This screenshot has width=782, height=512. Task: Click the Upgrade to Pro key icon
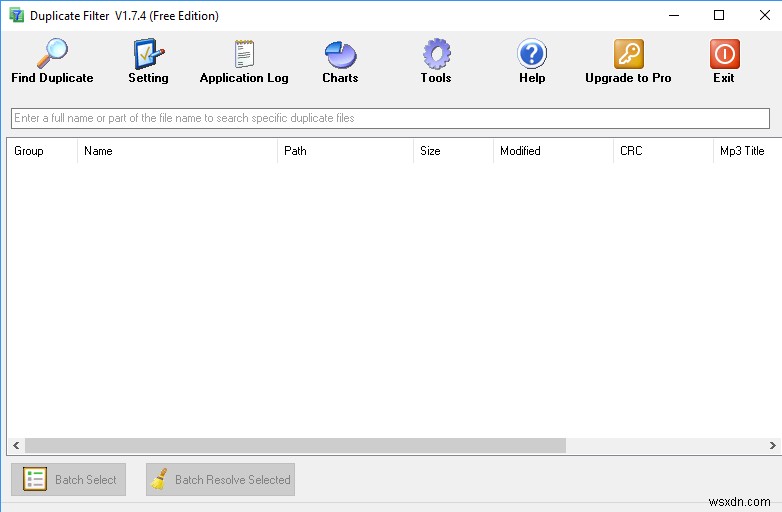(628, 53)
